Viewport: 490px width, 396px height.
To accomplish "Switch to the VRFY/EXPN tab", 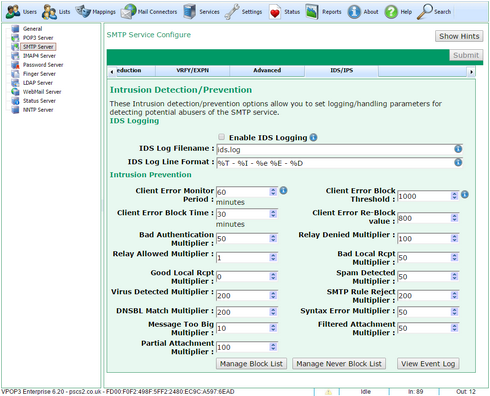I will pos(192,71).
